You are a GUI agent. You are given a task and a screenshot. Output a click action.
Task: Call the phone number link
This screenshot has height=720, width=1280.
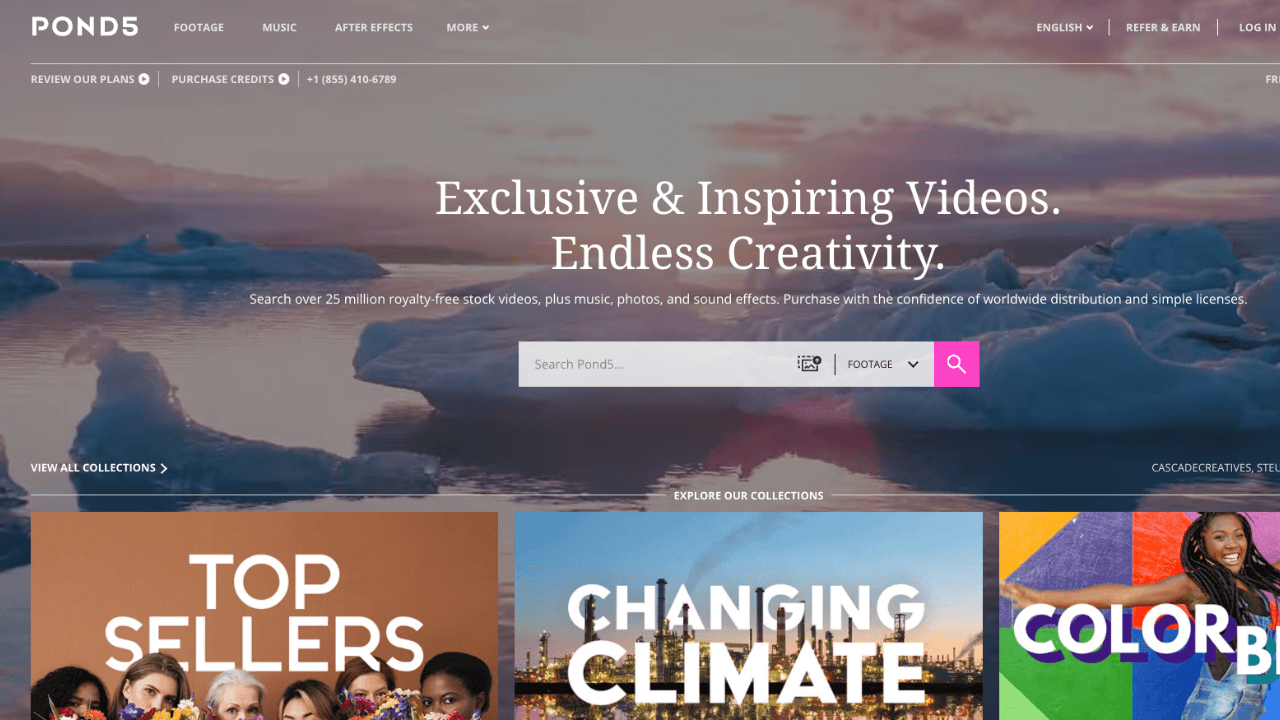tap(351, 79)
